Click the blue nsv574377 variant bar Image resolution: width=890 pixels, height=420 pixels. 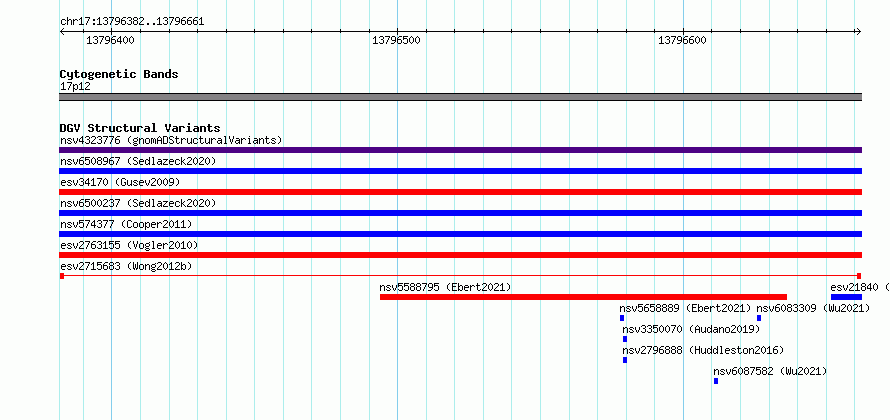(460, 234)
